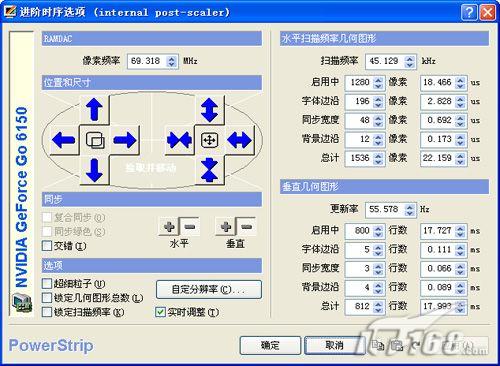Decrease screen width with horizontal inward arrows

coord(179,140)
